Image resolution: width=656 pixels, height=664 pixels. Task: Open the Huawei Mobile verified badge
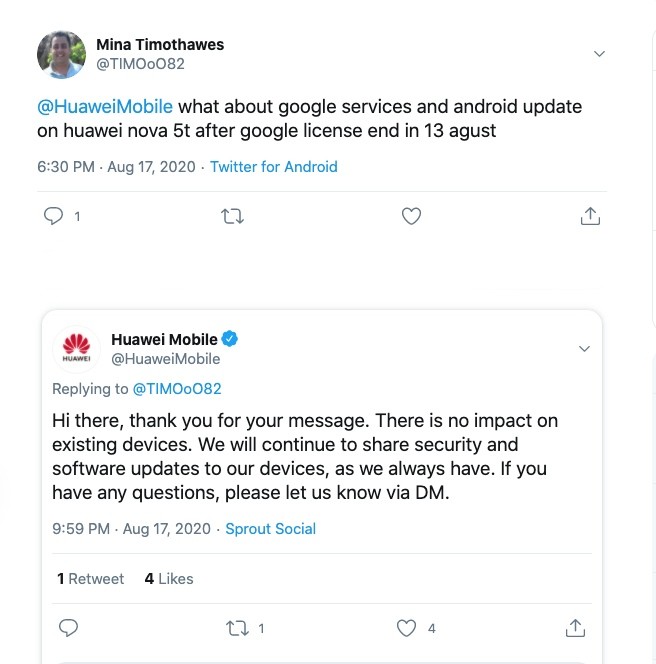229,339
